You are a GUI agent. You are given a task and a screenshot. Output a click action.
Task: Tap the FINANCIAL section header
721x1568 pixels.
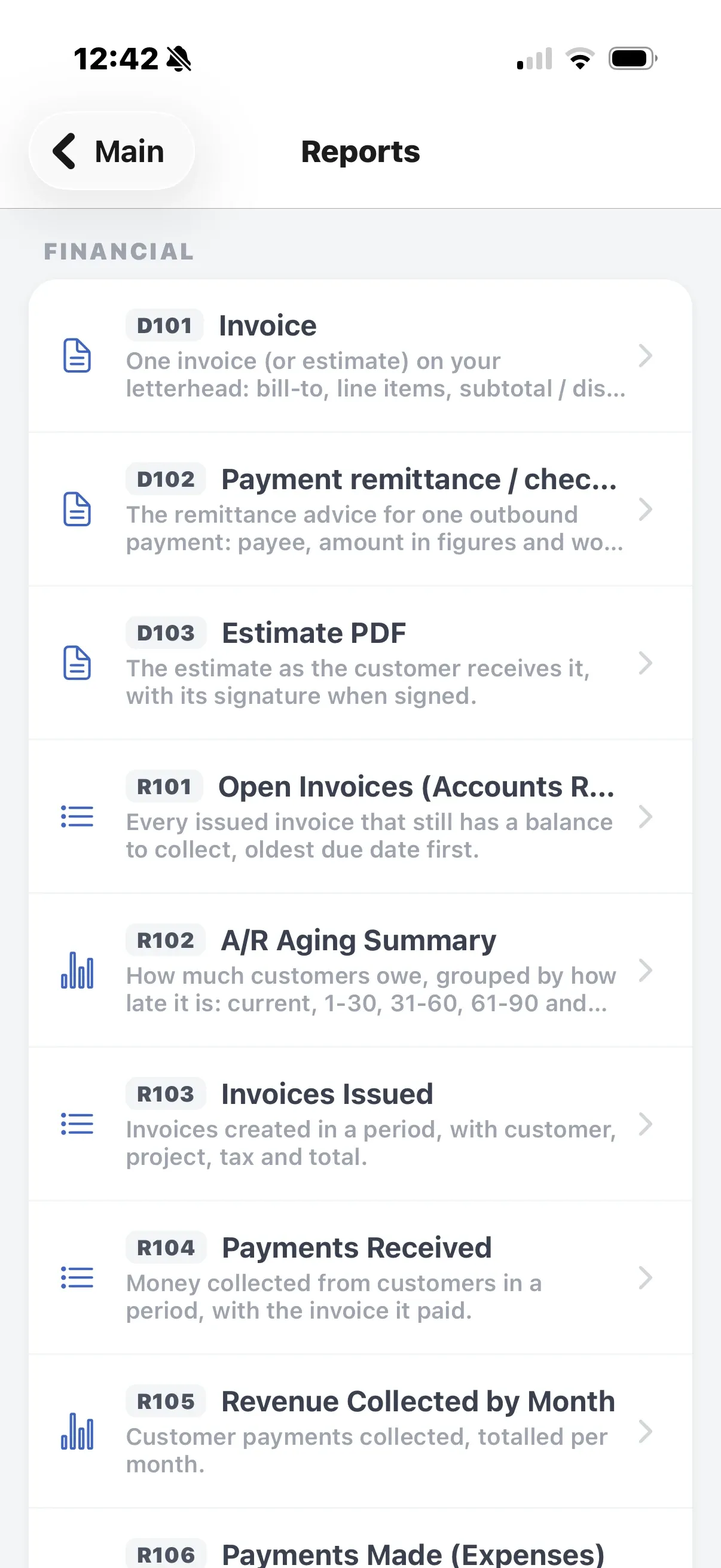(119, 251)
